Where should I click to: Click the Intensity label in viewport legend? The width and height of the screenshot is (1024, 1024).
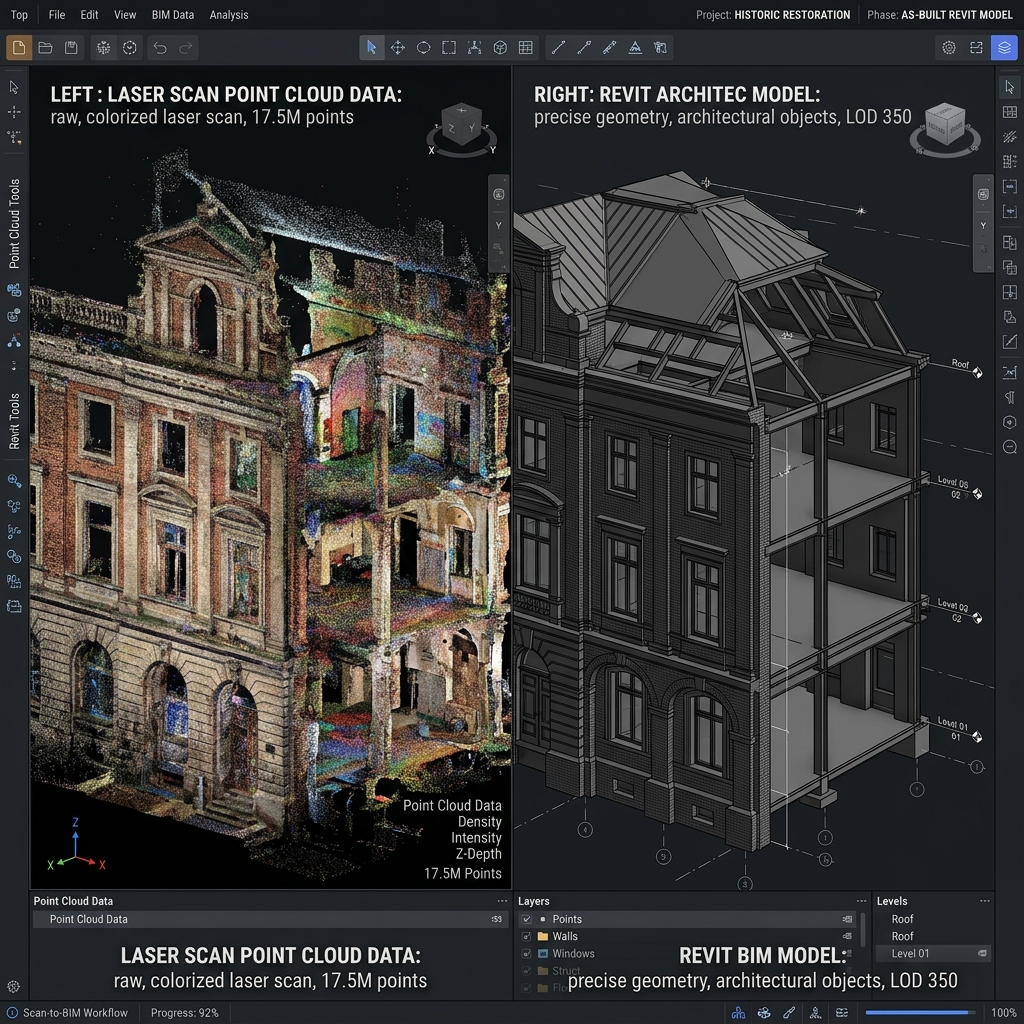(x=476, y=838)
